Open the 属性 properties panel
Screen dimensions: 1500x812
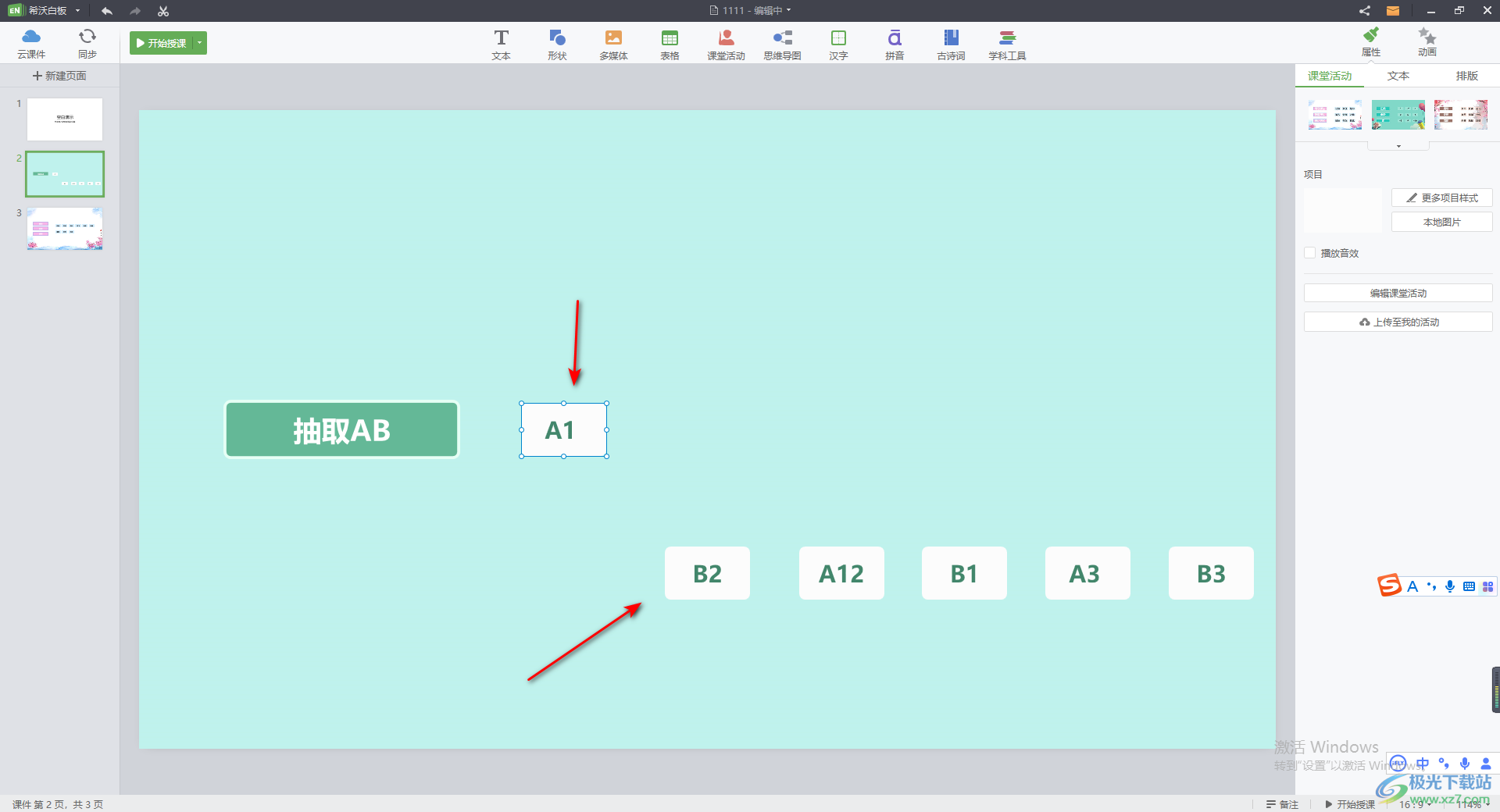[x=1371, y=42]
